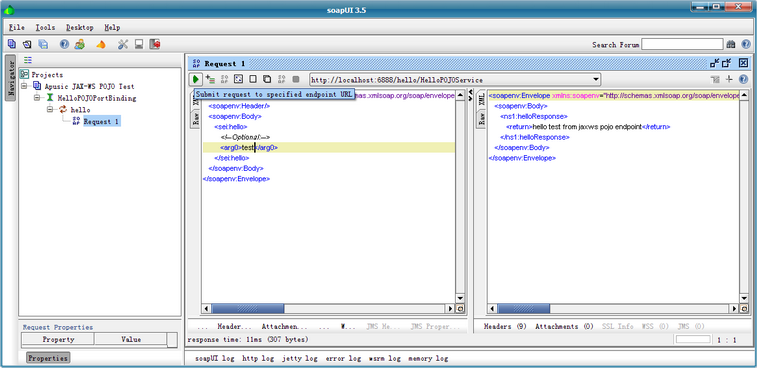Add this request to a TestCase

point(210,79)
